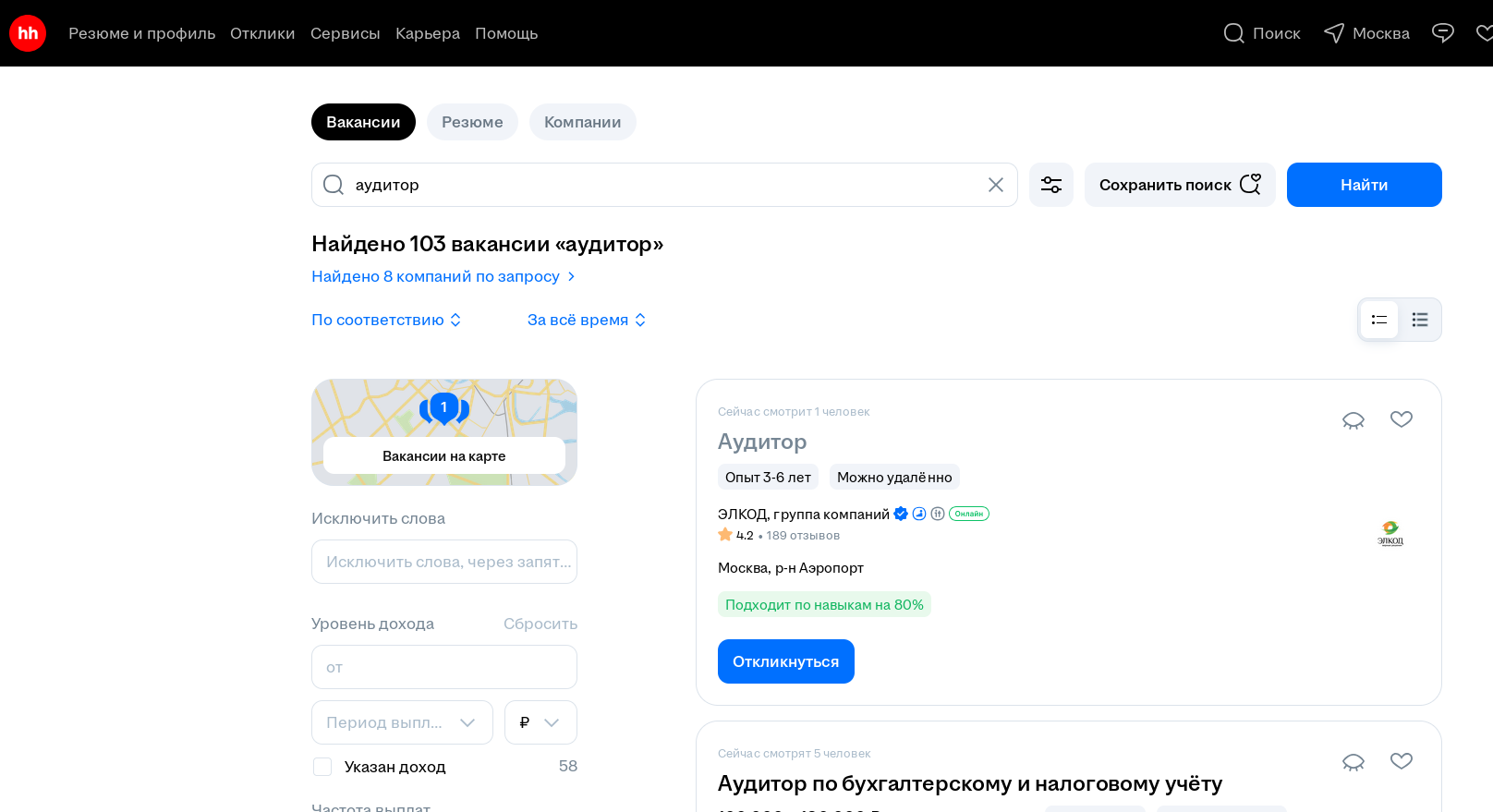The width and height of the screenshot is (1493, 812).
Task: Click Сбросить income filter link
Action: [540, 624]
